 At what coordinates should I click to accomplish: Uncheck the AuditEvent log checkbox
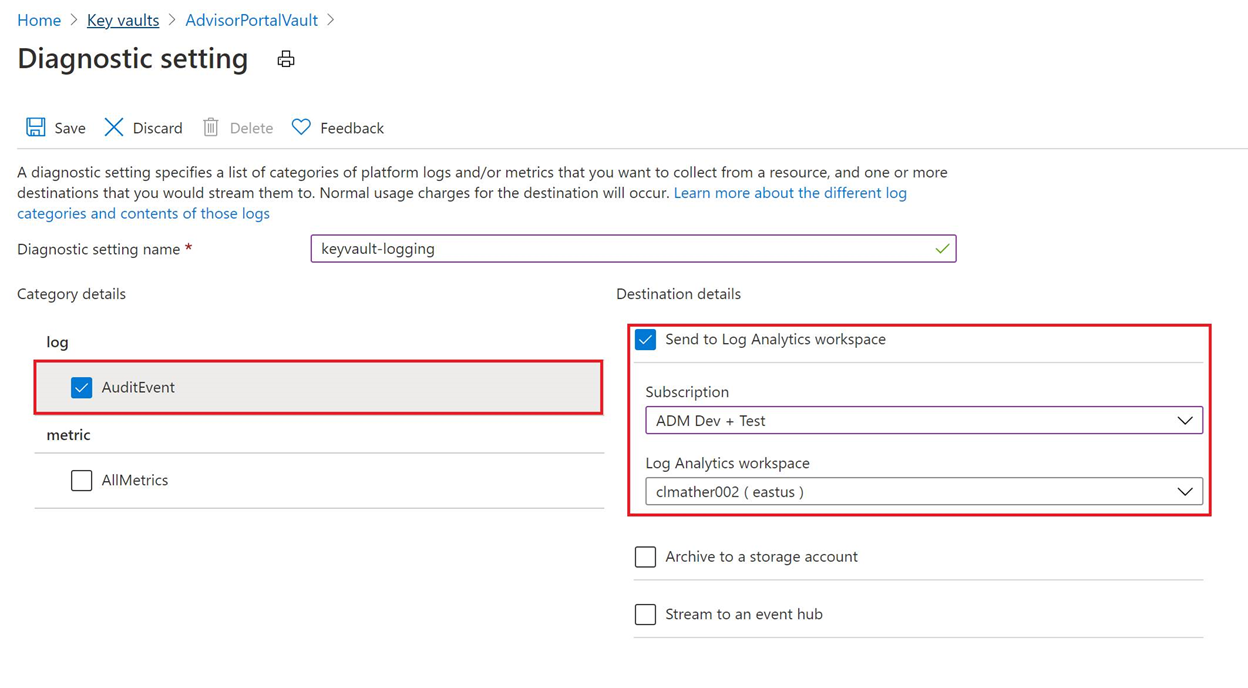coord(82,388)
